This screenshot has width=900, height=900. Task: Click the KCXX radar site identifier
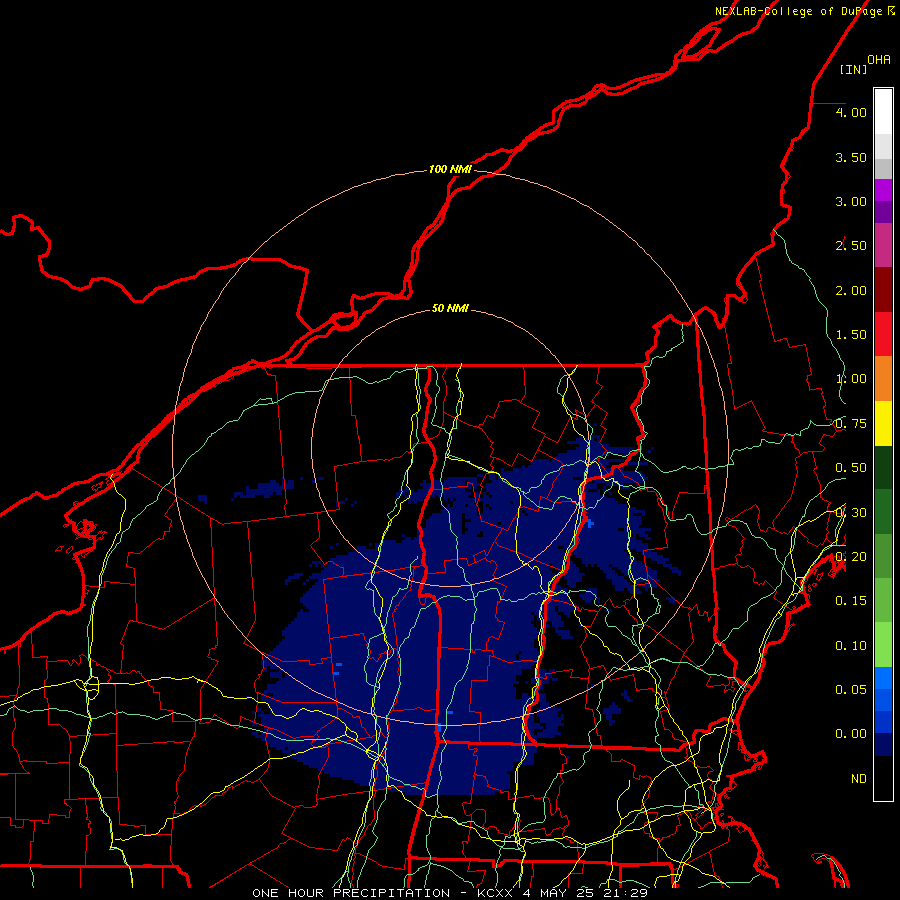tap(495, 893)
